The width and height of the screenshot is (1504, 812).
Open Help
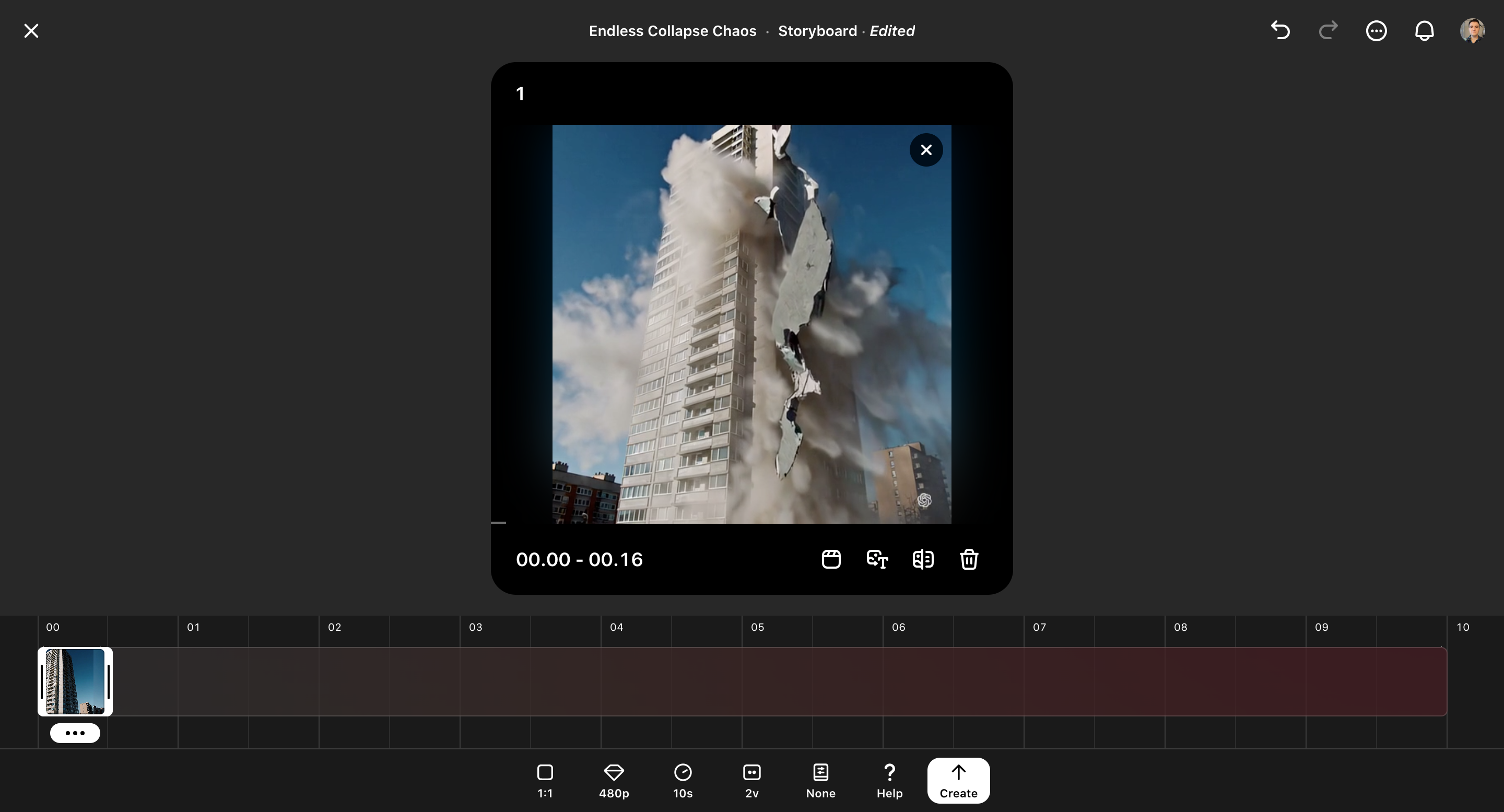click(889, 781)
